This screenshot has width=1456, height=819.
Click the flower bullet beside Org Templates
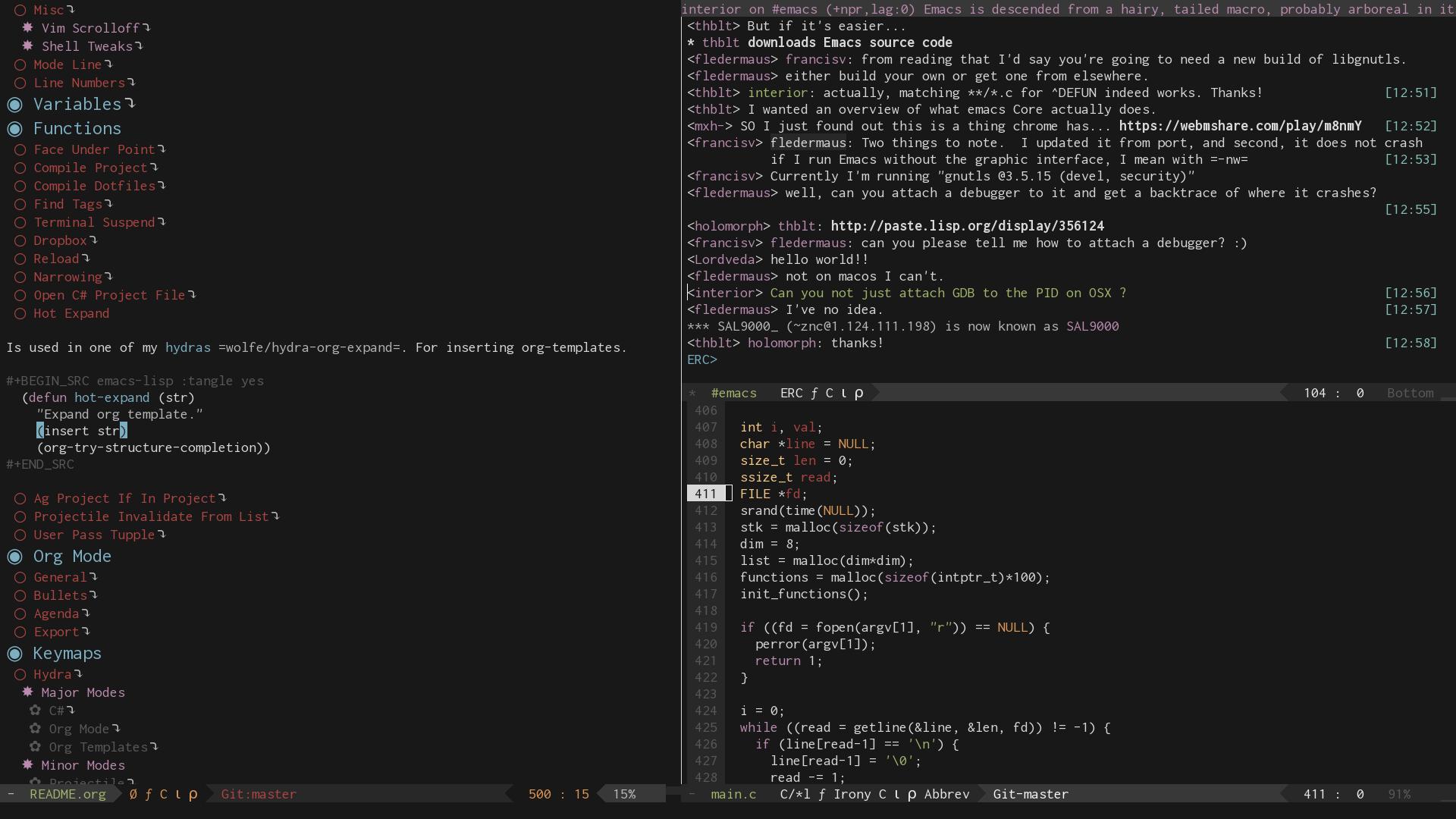(x=35, y=746)
